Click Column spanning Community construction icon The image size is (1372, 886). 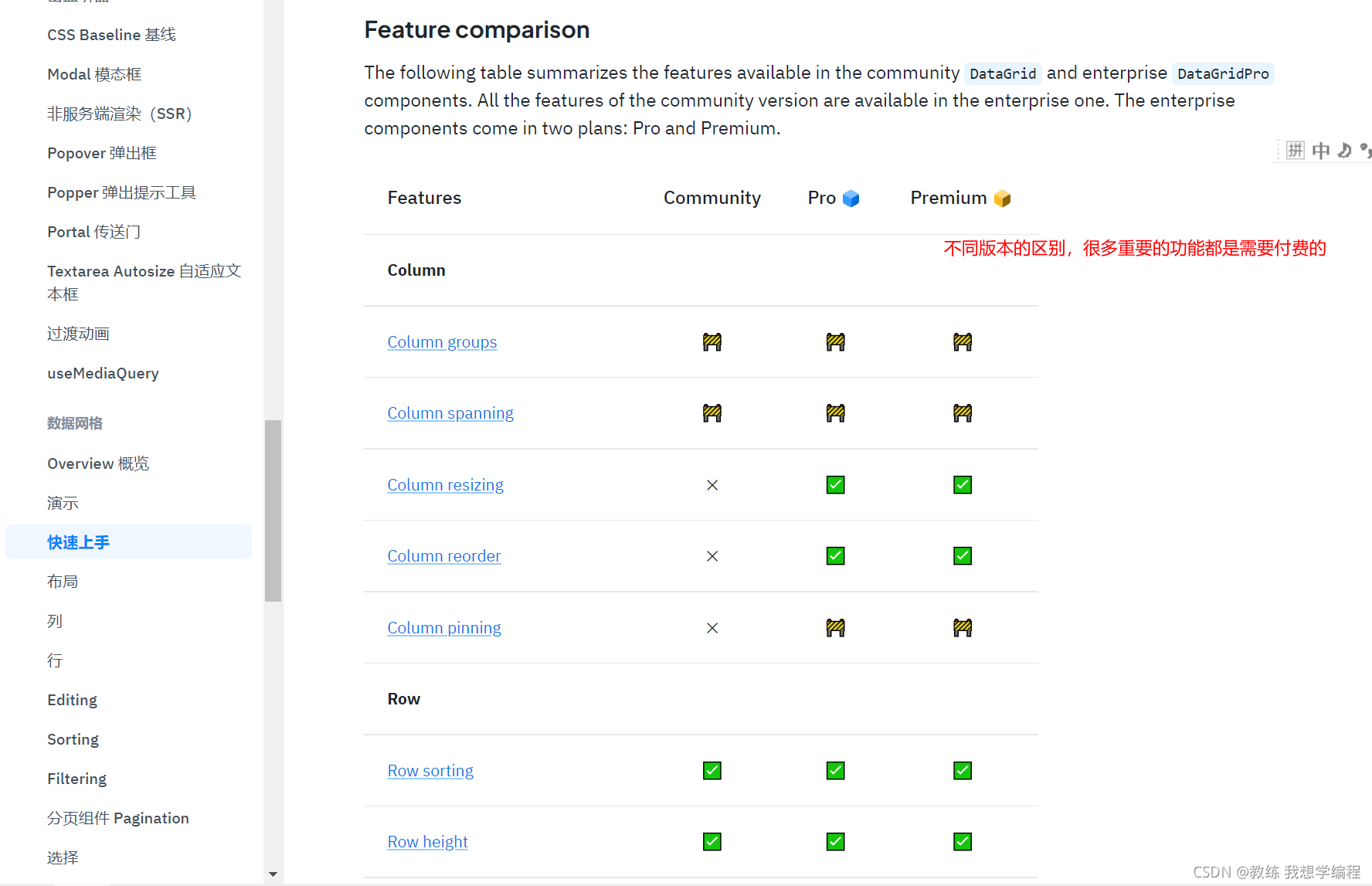[712, 413]
